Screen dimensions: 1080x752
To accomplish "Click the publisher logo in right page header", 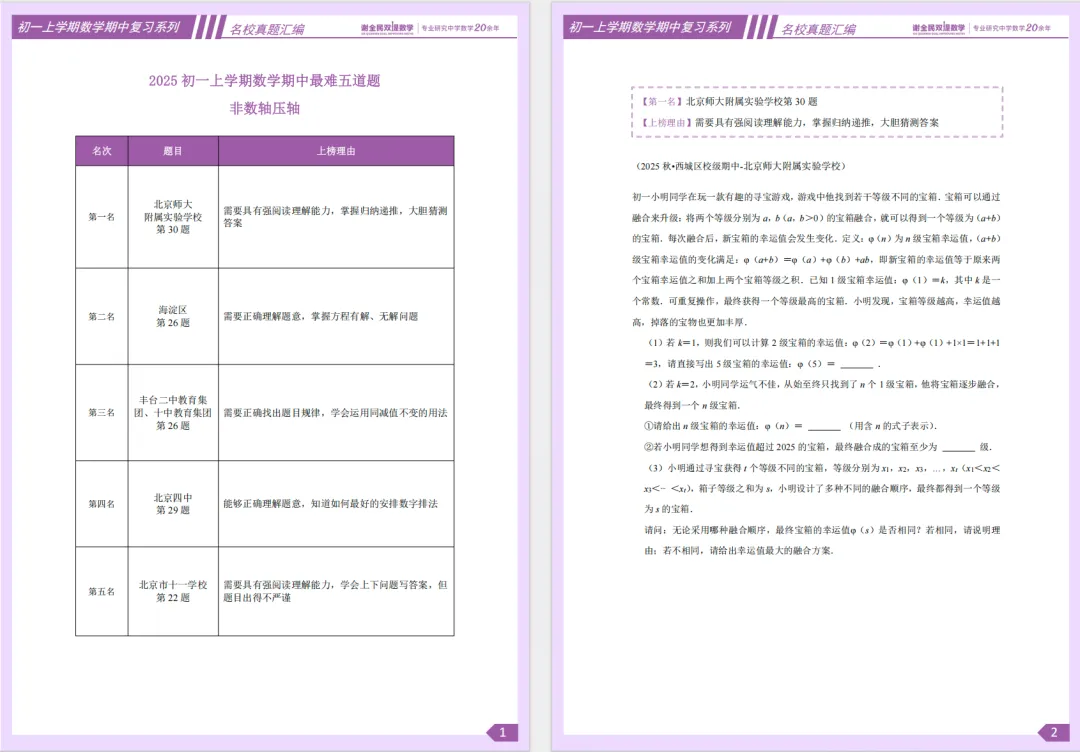I will (x=938, y=28).
